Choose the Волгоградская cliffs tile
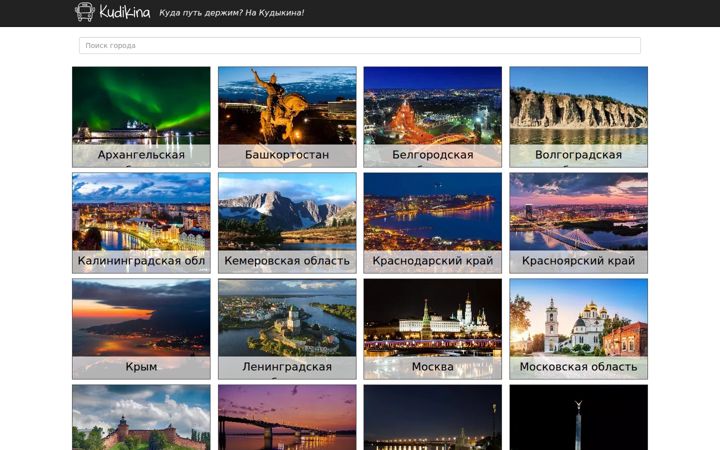 click(x=579, y=117)
